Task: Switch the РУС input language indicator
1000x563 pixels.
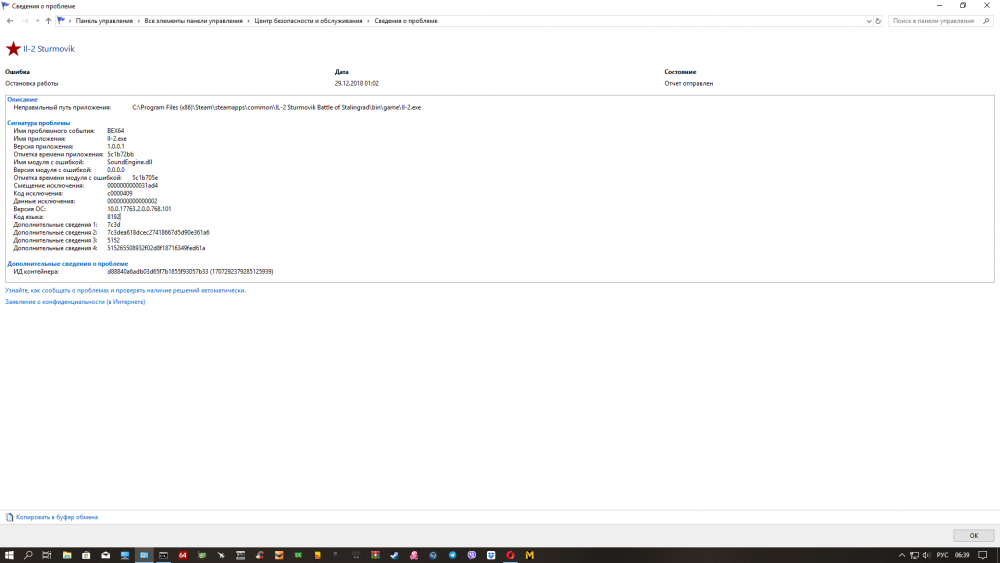Action: coord(942,555)
